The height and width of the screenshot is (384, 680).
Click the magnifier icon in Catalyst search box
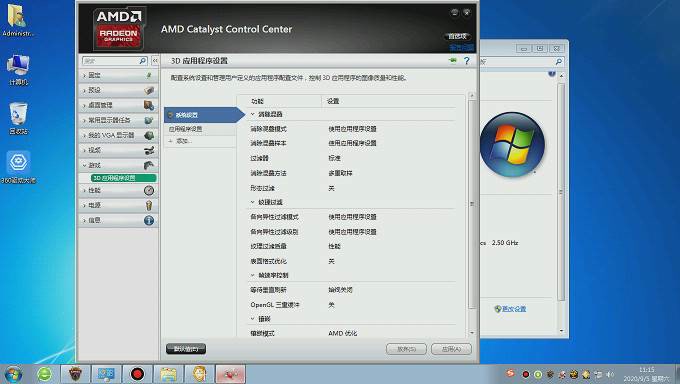point(142,61)
